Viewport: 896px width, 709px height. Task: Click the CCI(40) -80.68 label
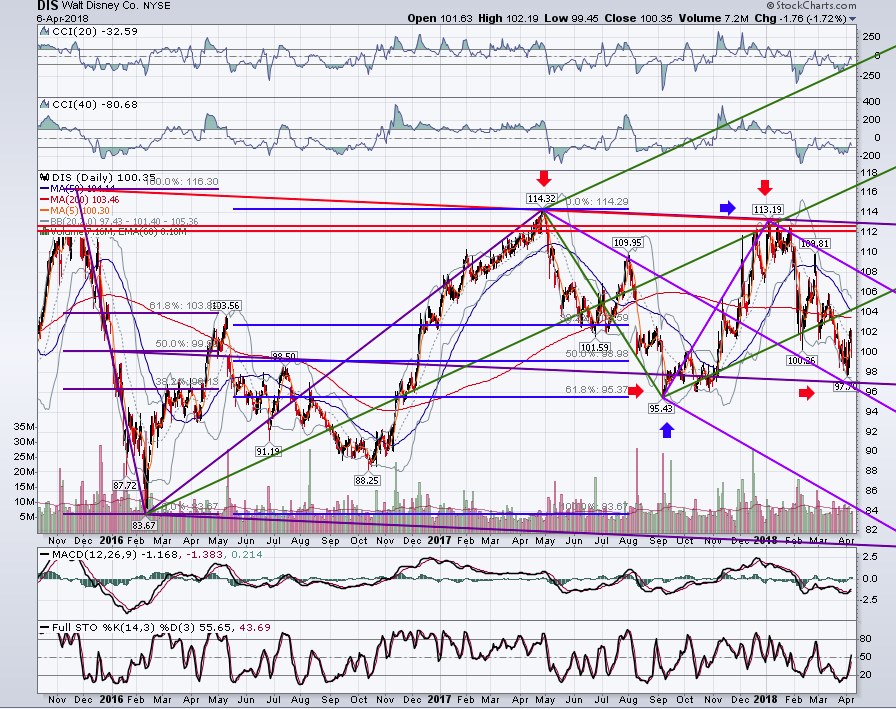coord(95,105)
